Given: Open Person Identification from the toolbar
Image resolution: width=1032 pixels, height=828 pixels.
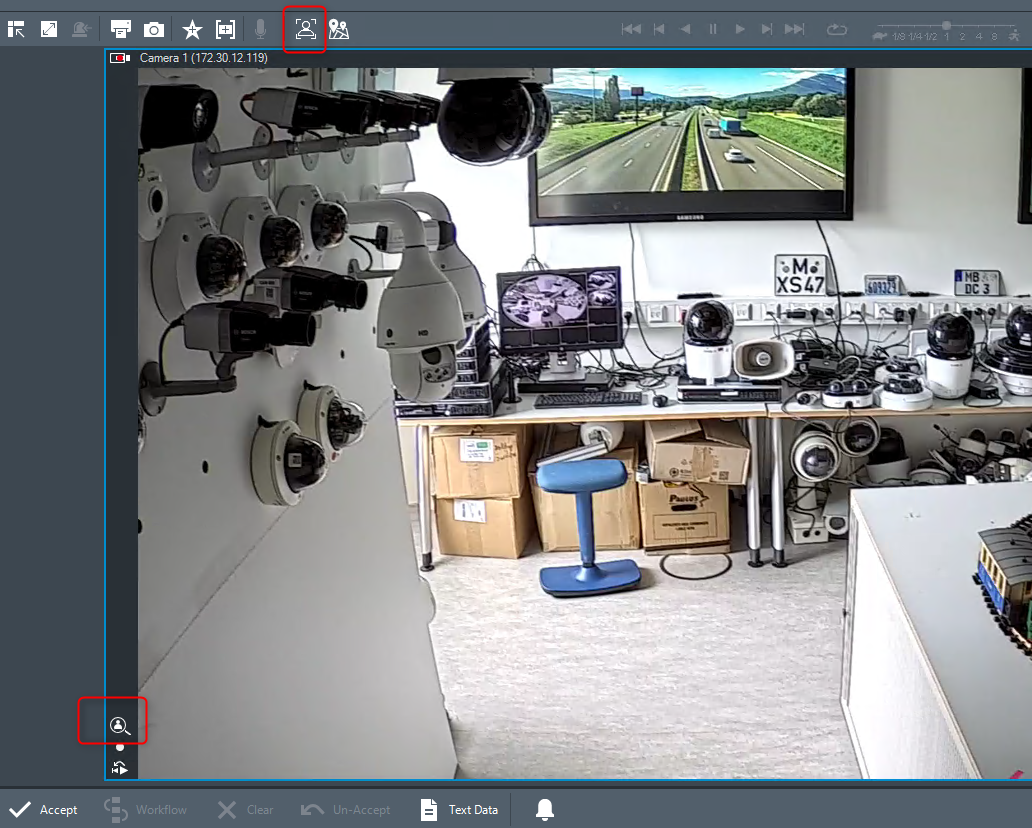Looking at the screenshot, I should pyautogui.click(x=305, y=29).
